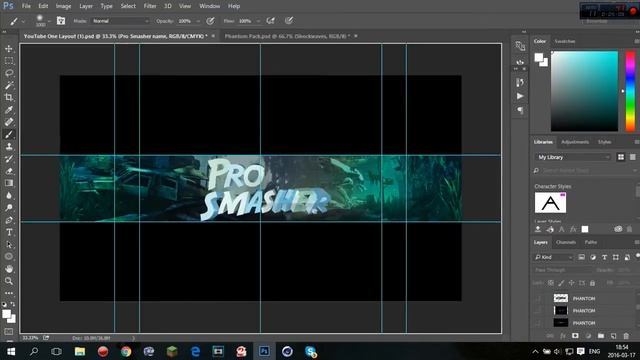
Task: Open the brush Mode dropdown showing Normal
Action: tap(120, 21)
